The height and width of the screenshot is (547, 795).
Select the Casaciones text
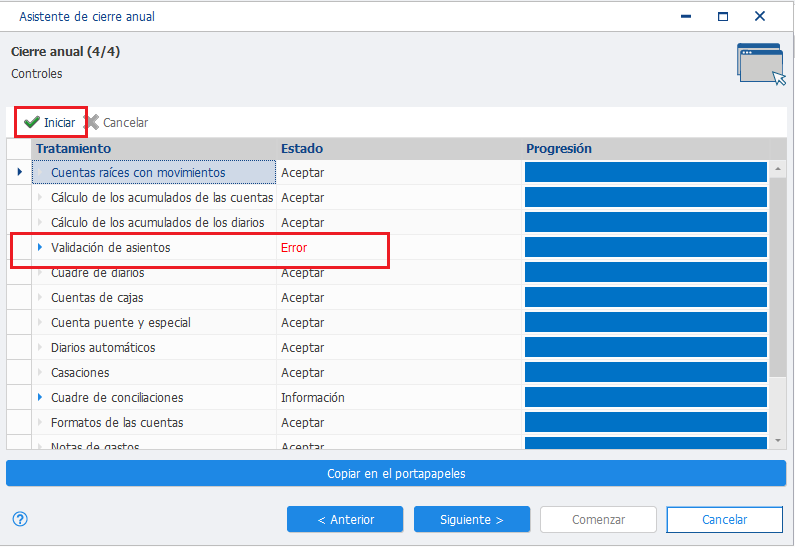tap(80, 373)
